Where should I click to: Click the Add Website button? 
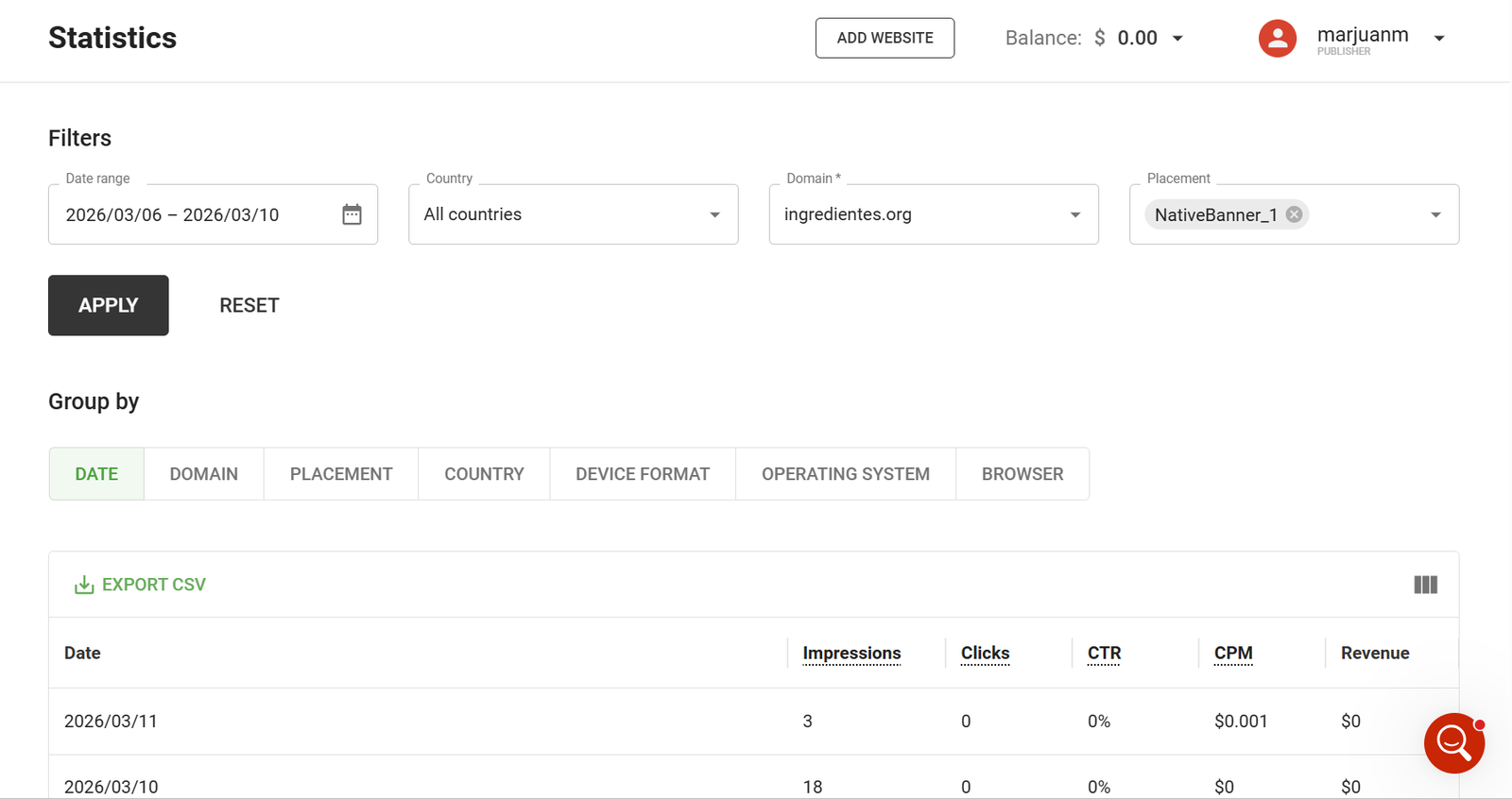885,38
